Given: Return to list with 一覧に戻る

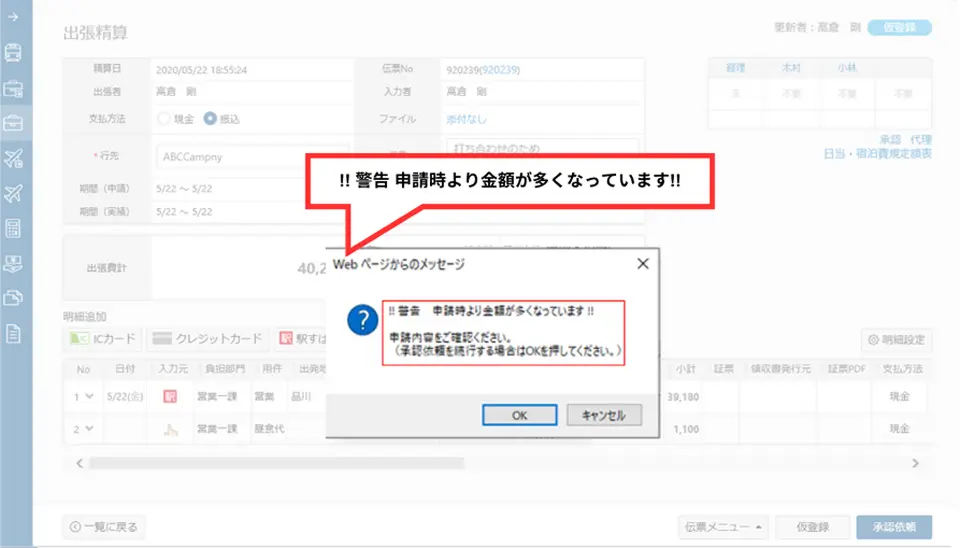Looking at the screenshot, I should click(x=104, y=527).
